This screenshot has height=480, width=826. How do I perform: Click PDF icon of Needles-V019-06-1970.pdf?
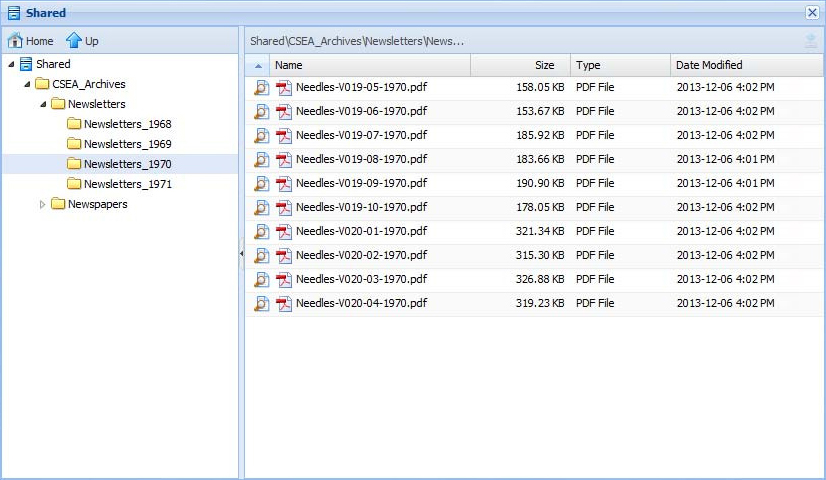tap(284, 111)
